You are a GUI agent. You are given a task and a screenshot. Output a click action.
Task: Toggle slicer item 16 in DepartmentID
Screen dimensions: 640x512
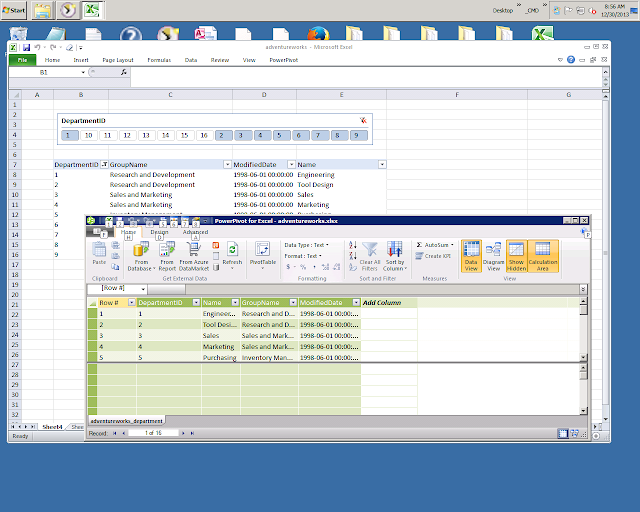tap(204, 135)
